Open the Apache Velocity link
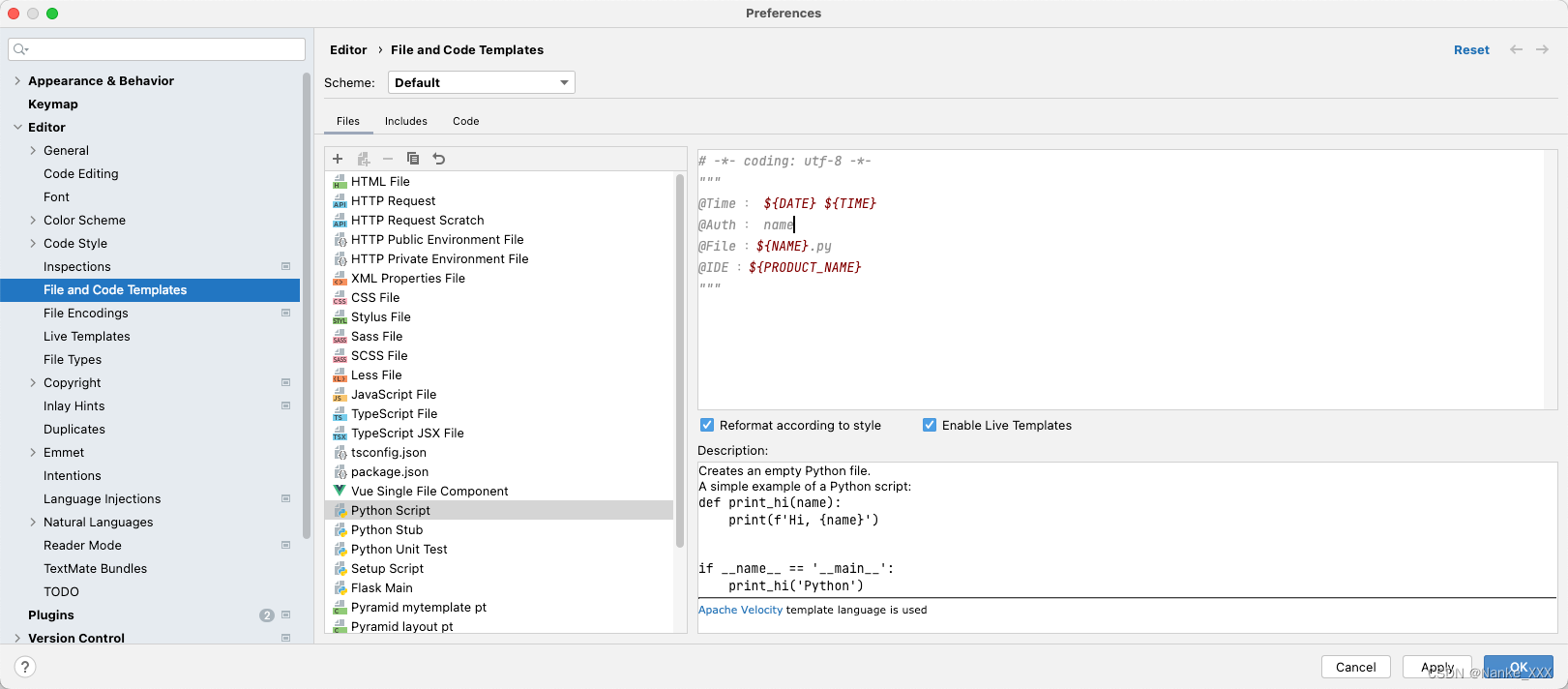1568x689 pixels. coord(741,610)
